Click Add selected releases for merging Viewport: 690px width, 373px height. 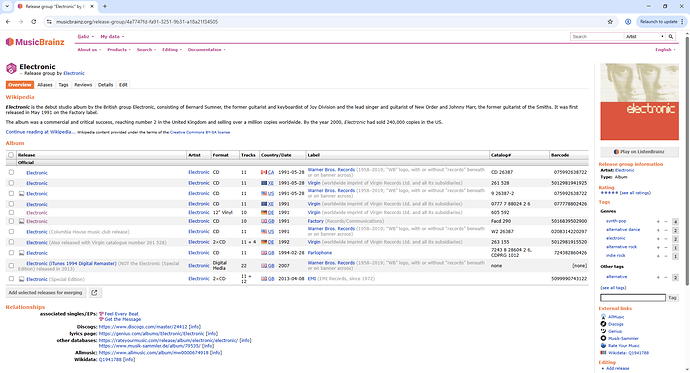45,293
